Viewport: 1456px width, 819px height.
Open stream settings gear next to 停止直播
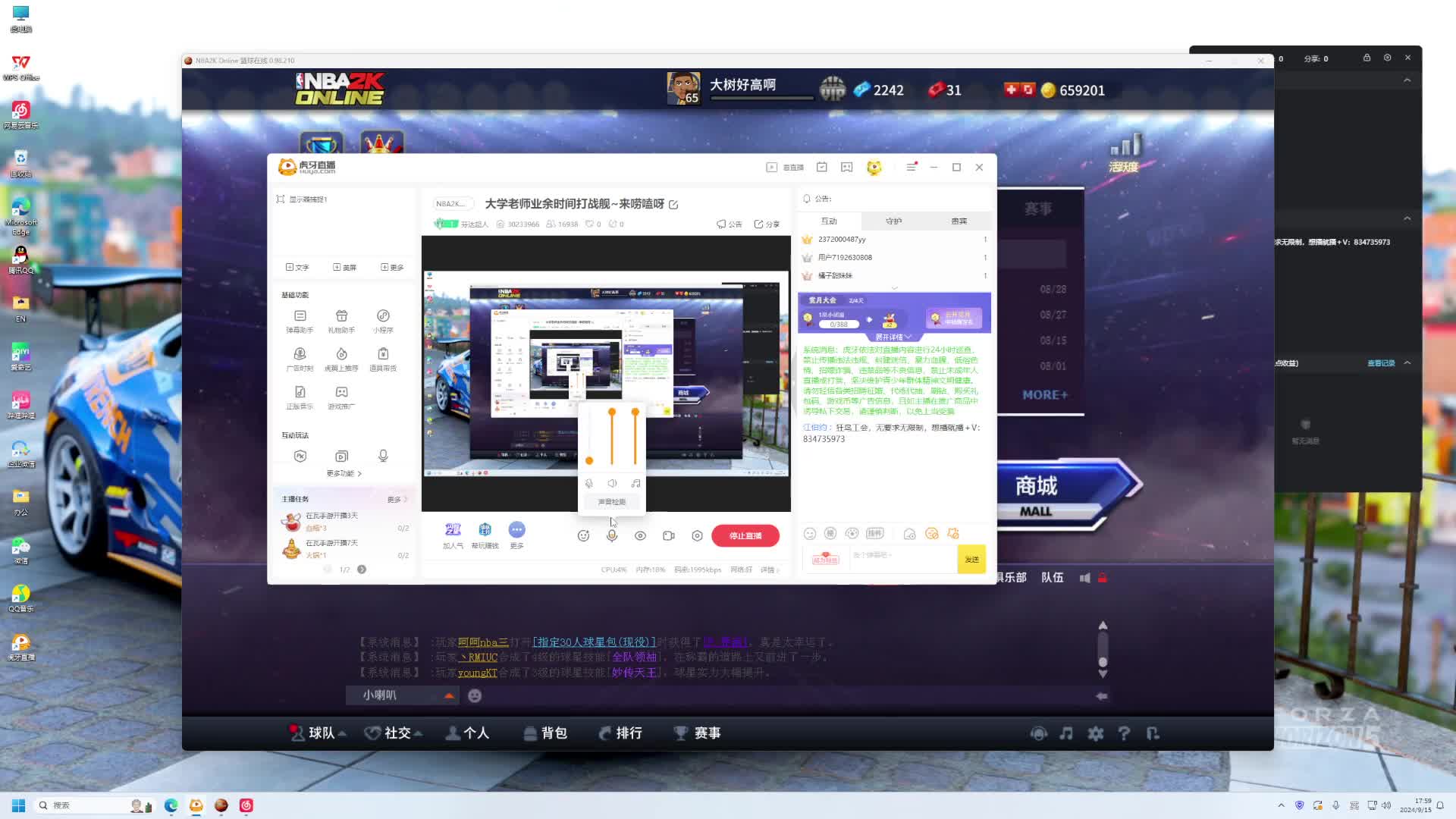pyautogui.click(x=697, y=535)
